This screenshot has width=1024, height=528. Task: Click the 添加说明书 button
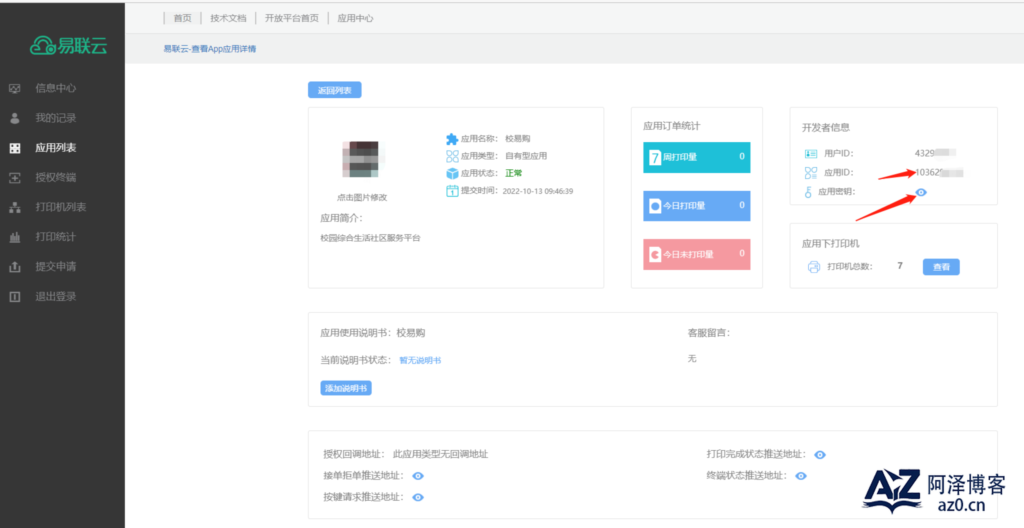(346, 388)
